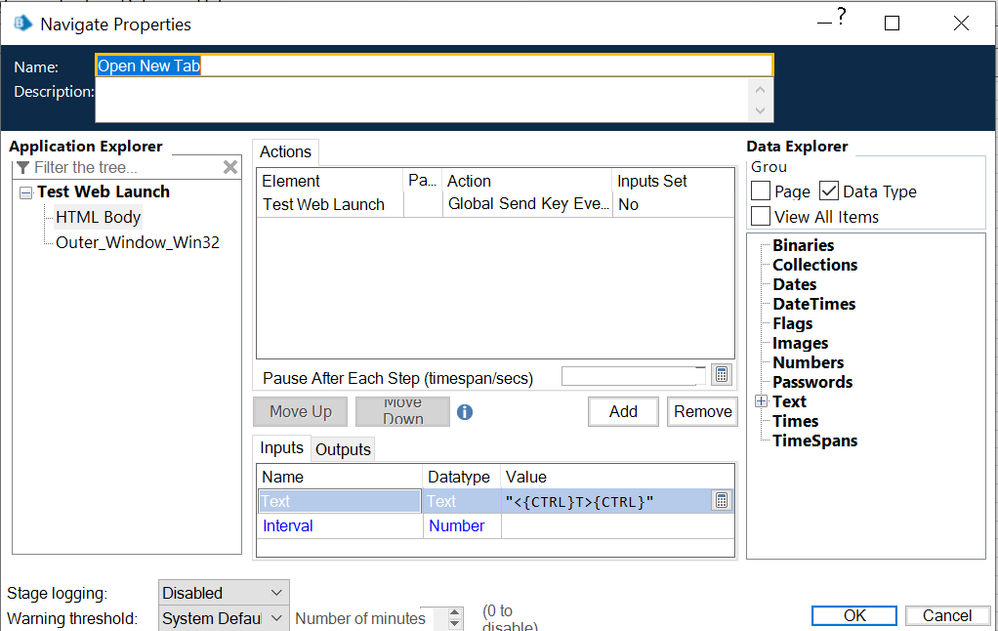
Task: Select Collections in Data Explorer
Action: click(x=815, y=265)
